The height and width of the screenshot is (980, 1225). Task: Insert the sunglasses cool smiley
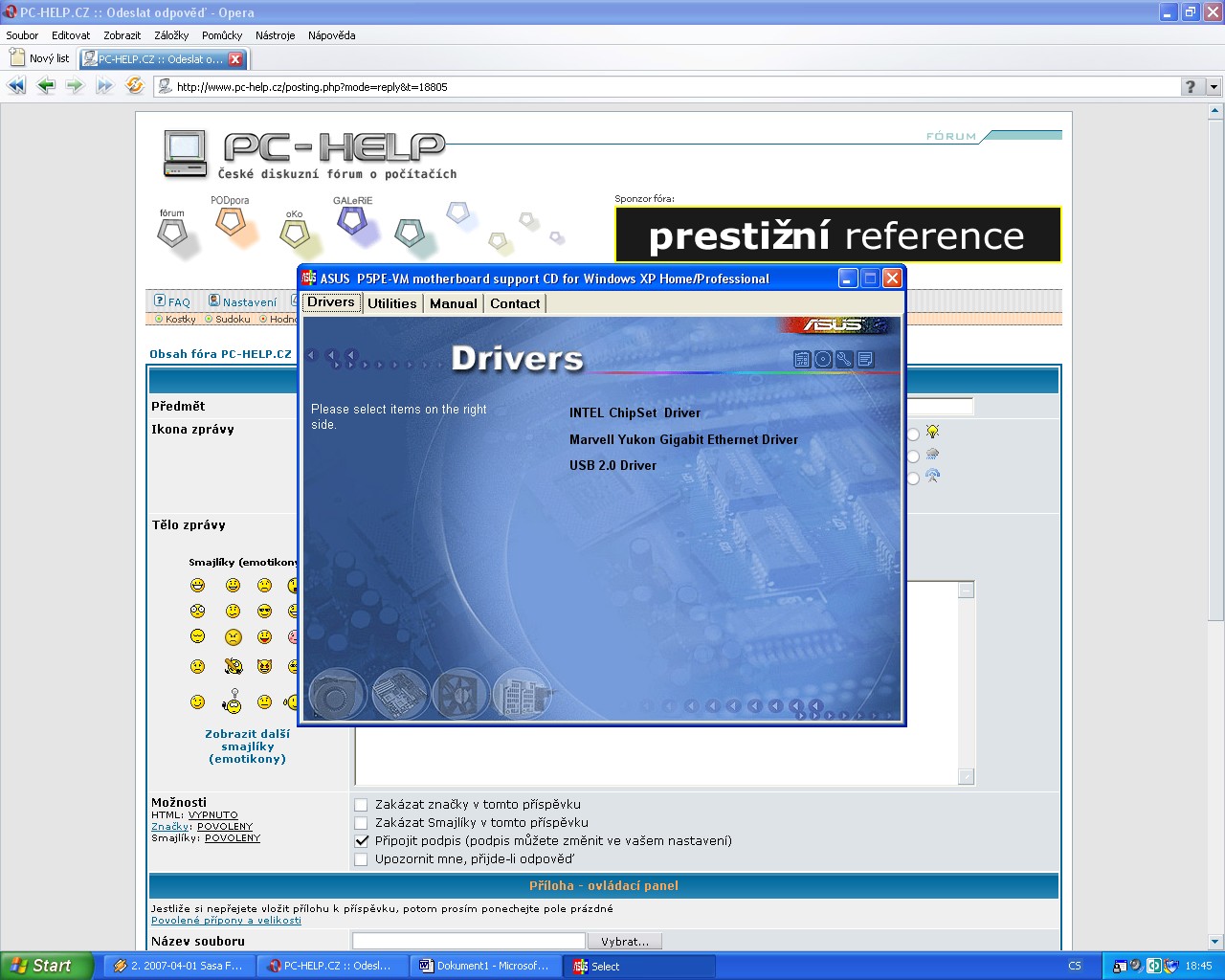click(x=264, y=611)
